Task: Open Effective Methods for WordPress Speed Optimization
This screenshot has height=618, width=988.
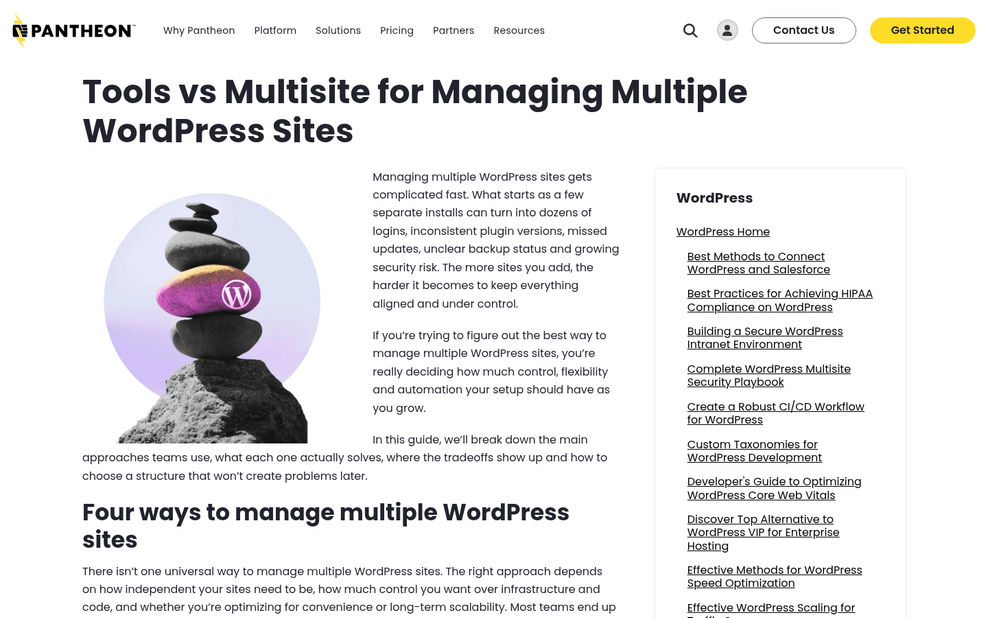Action: pyautogui.click(x=774, y=576)
